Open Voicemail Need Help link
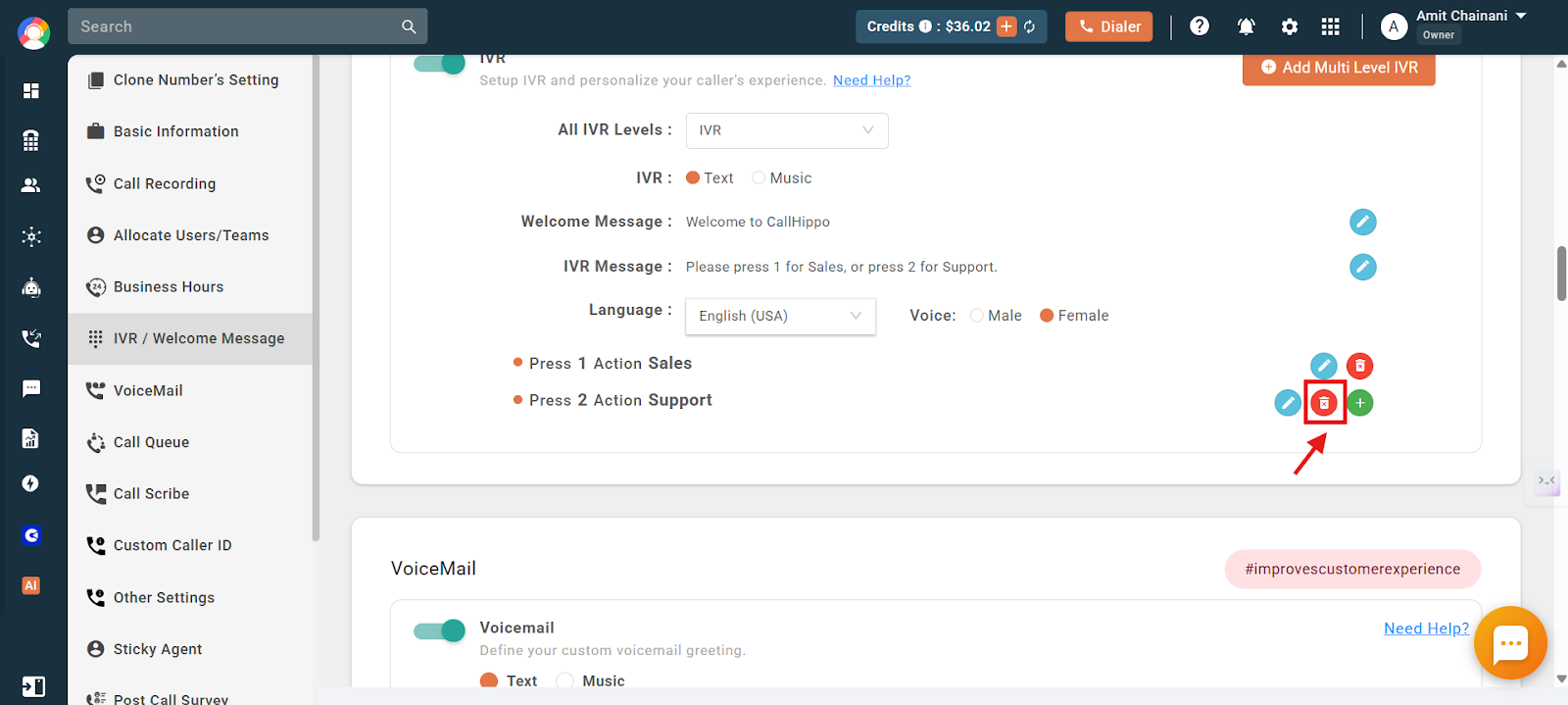This screenshot has height=705, width=1568. (1426, 629)
